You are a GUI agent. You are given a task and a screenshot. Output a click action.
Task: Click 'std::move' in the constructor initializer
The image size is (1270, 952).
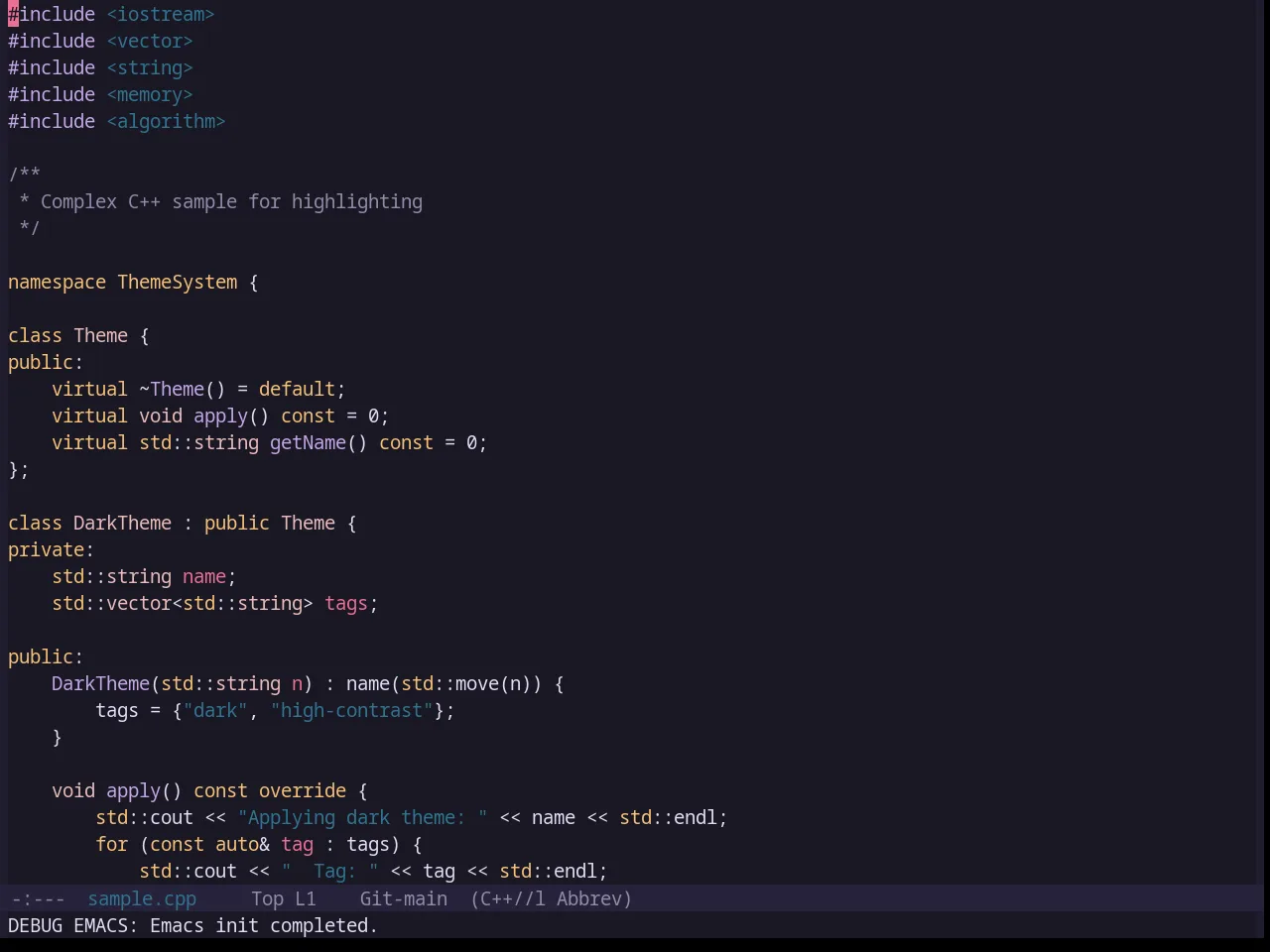(449, 683)
